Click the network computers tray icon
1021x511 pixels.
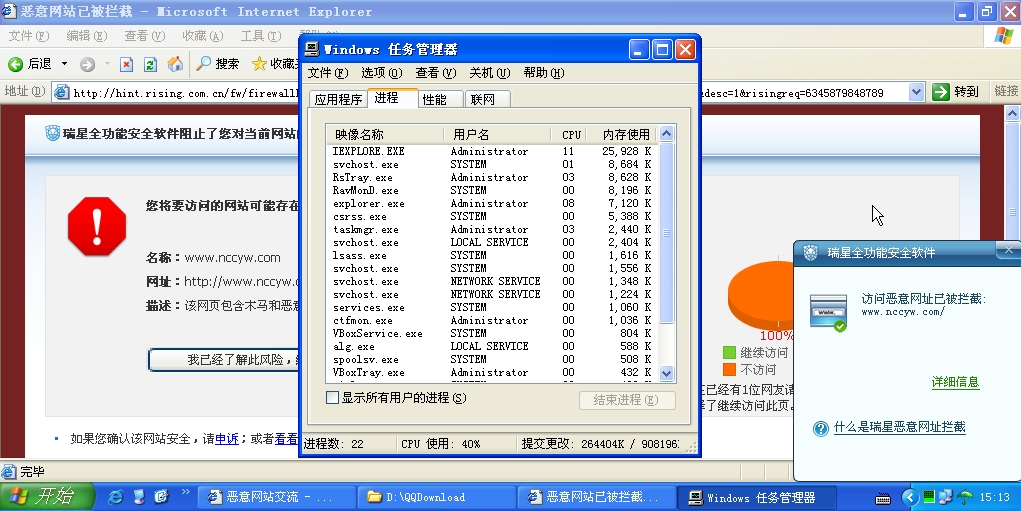click(945, 497)
